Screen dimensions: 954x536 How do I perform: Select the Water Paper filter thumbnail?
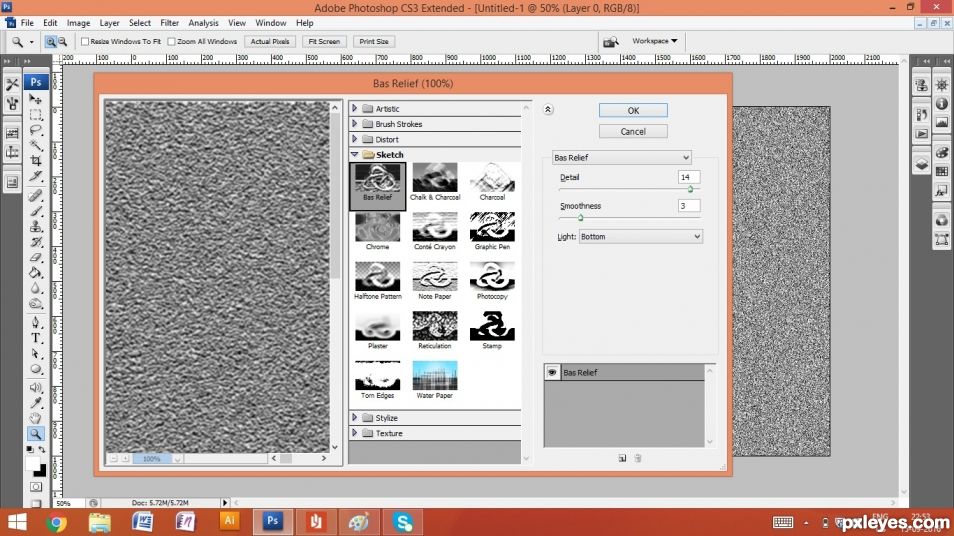coord(434,380)
